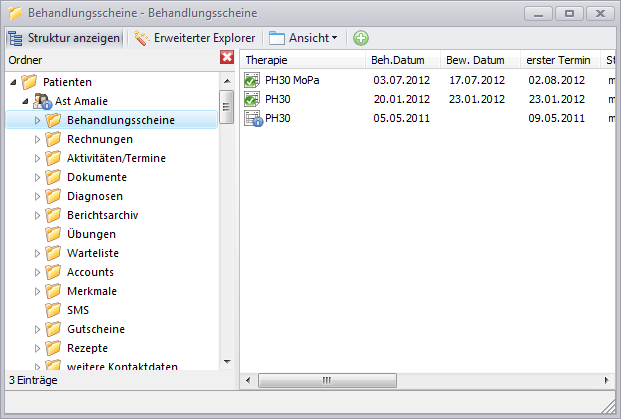Click the Struktur anzeigen tree icon
Viewport: 621px width, 419px height.
[16, 38]
